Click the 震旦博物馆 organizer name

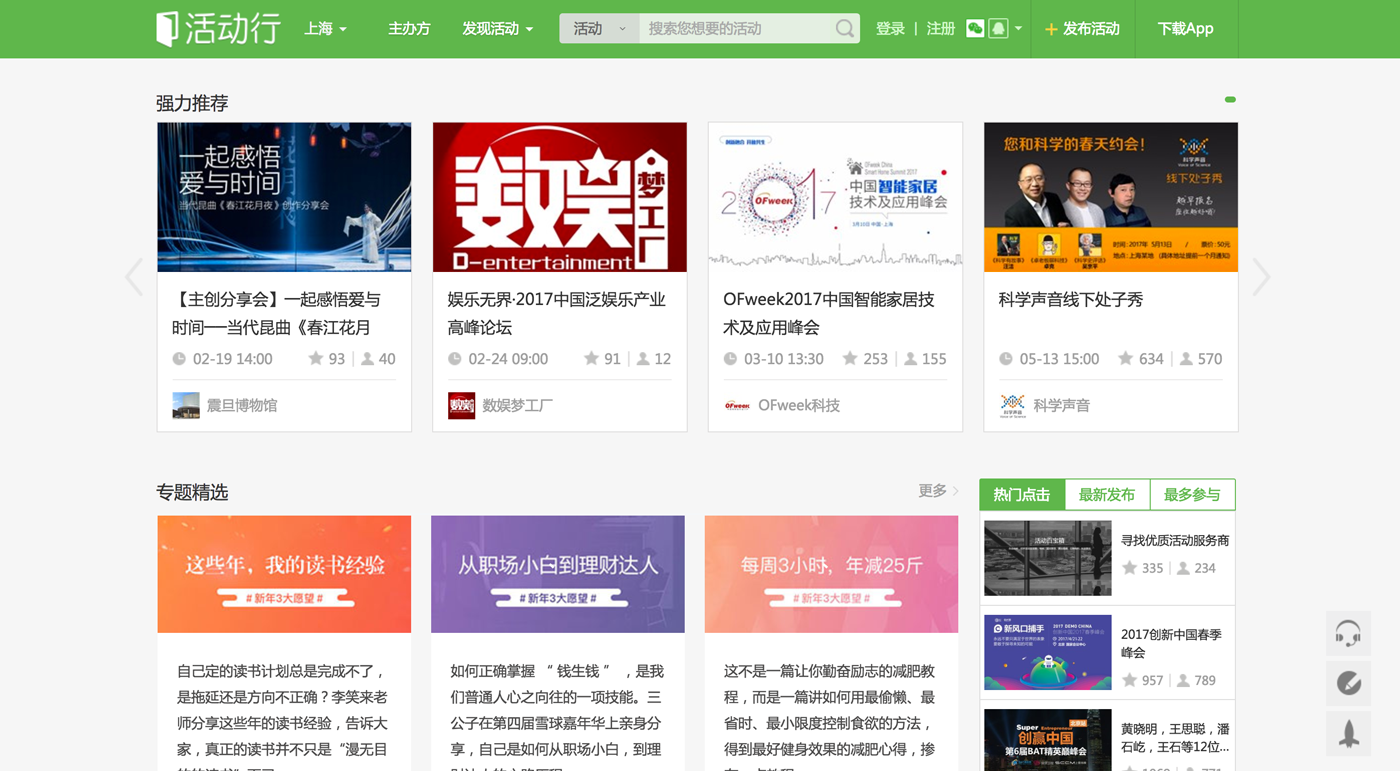pos(242,405)
